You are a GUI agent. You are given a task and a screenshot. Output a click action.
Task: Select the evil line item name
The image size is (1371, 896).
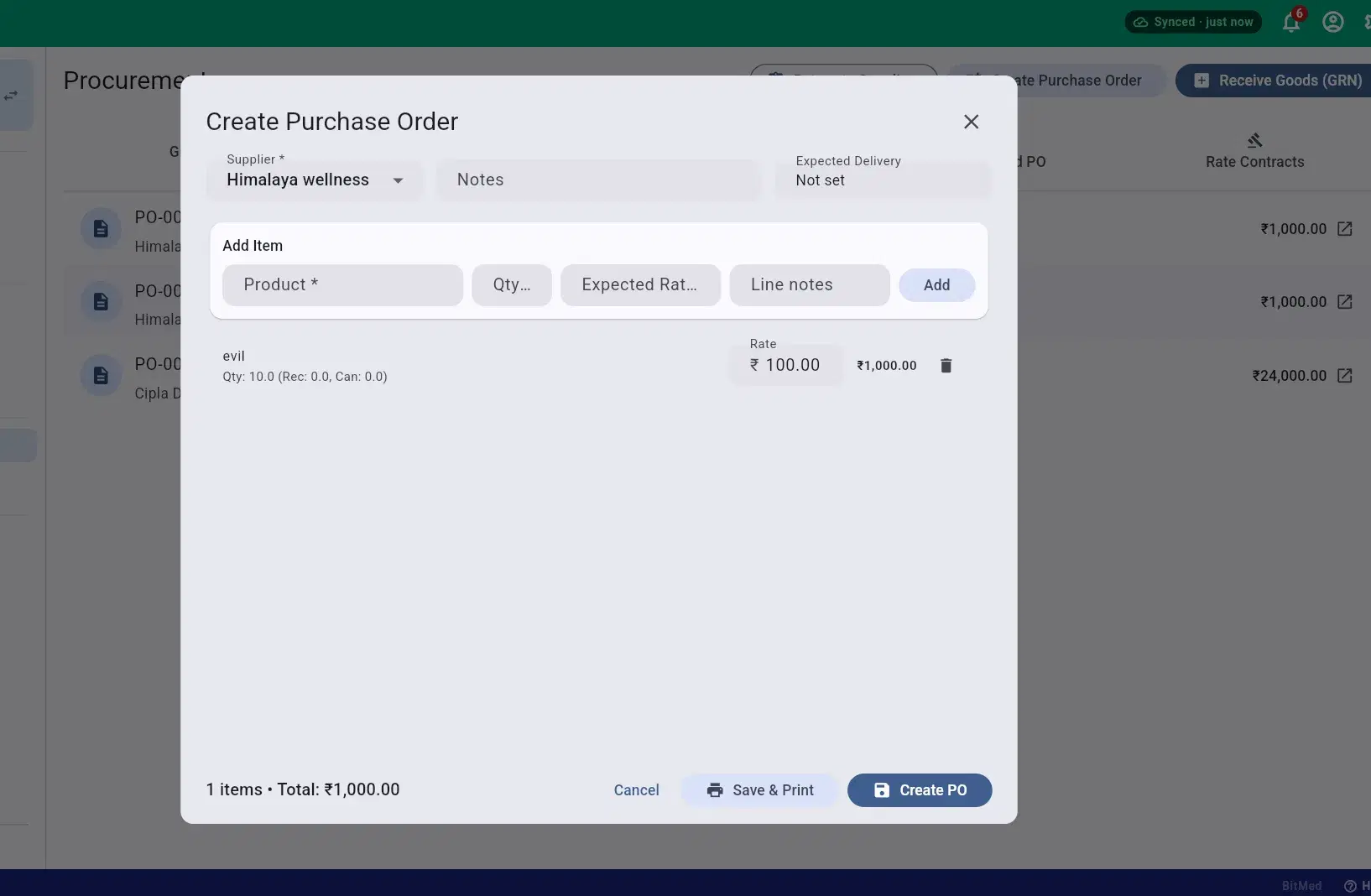[x=233, y=356]
